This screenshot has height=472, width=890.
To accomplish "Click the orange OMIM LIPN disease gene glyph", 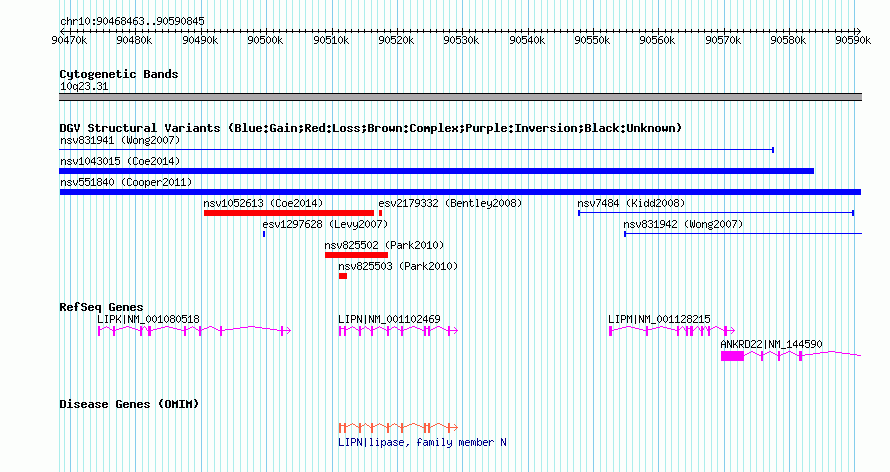I will coord(398,427).
